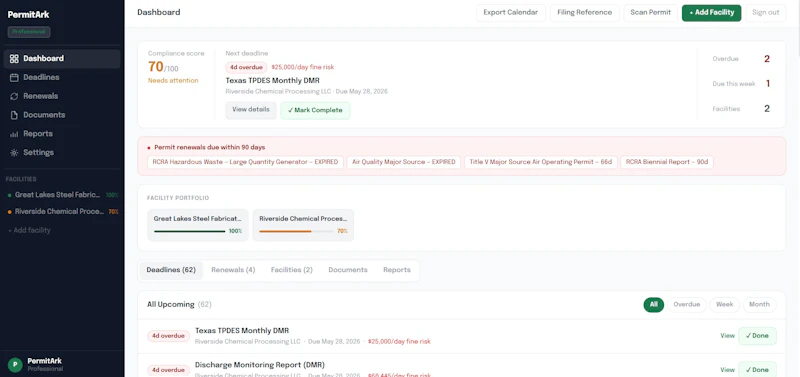Click the Professional plan badge
This screenshot has width=800, height=377.
[x=29, y=32]
